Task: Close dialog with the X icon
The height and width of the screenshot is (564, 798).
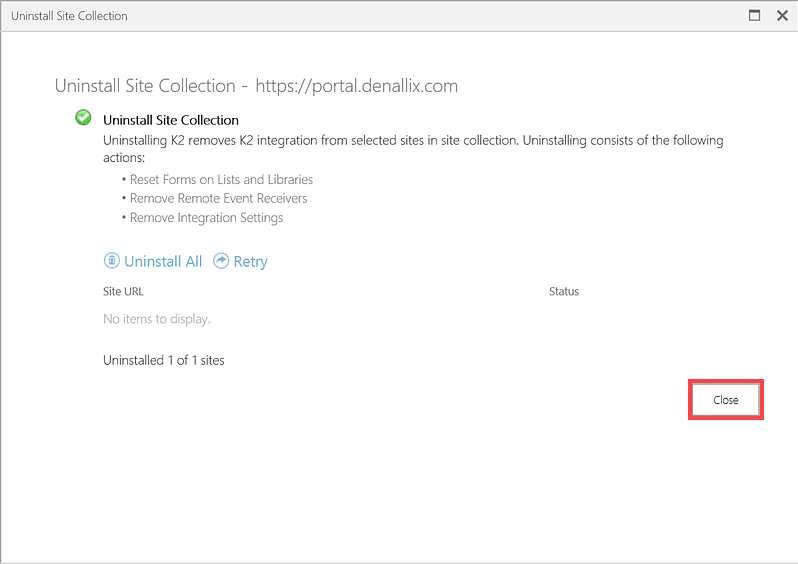Action: (x=782, y=15)
